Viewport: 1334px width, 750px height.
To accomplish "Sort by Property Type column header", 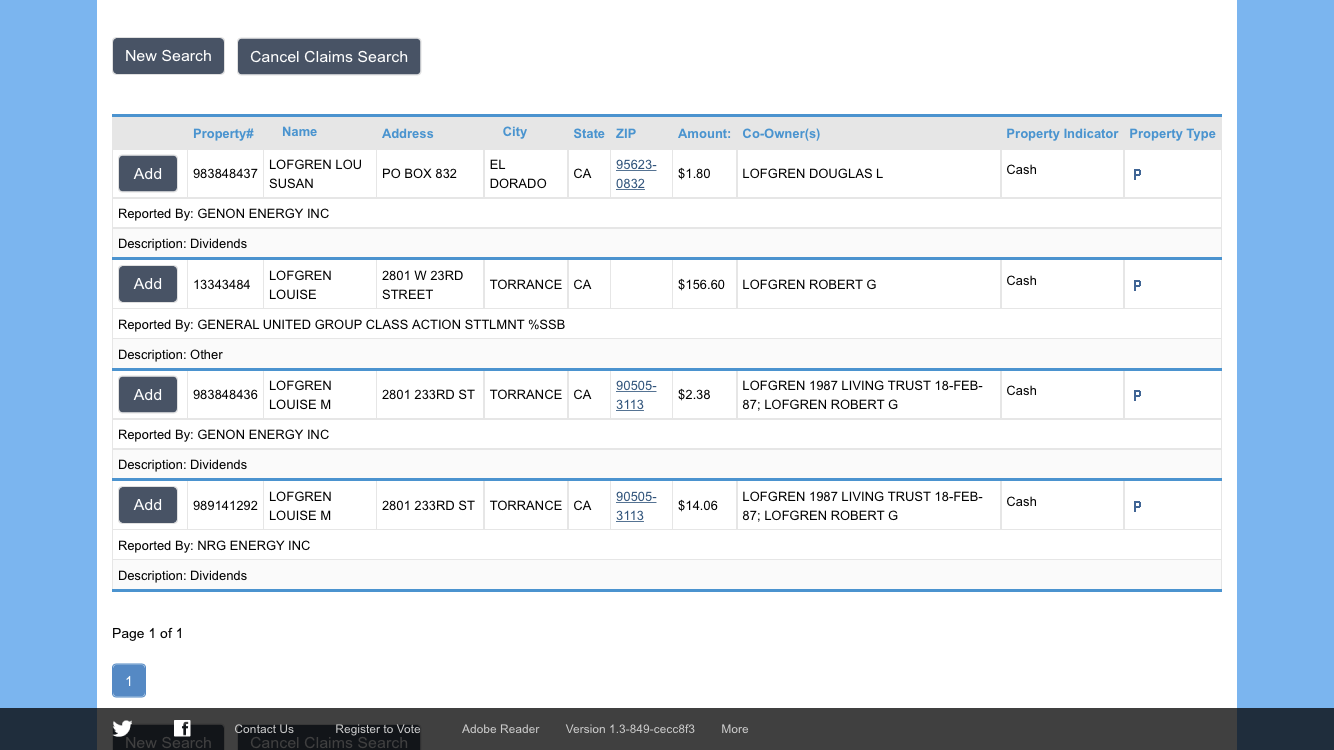I will 1172,133.
